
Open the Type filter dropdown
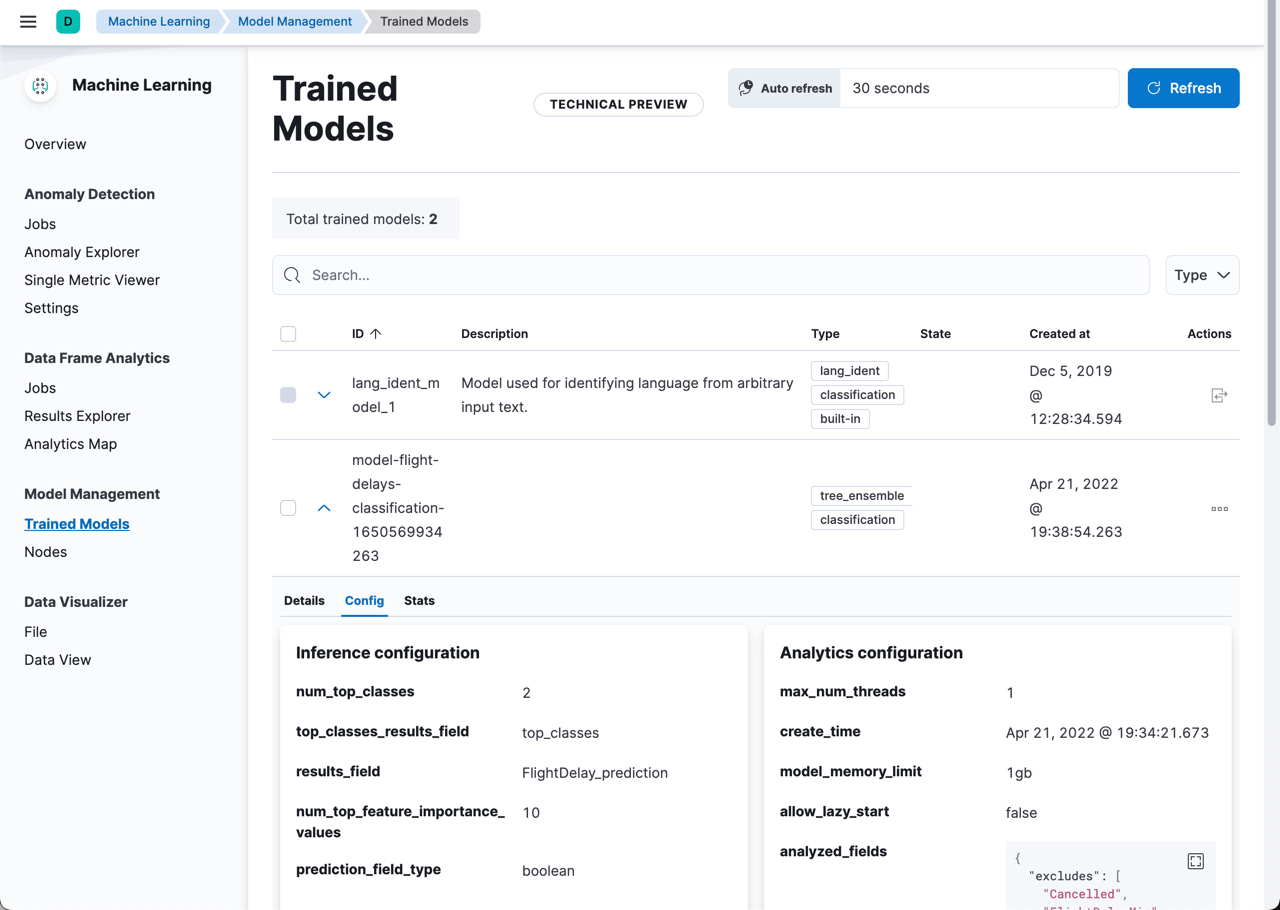[1202, 274]
